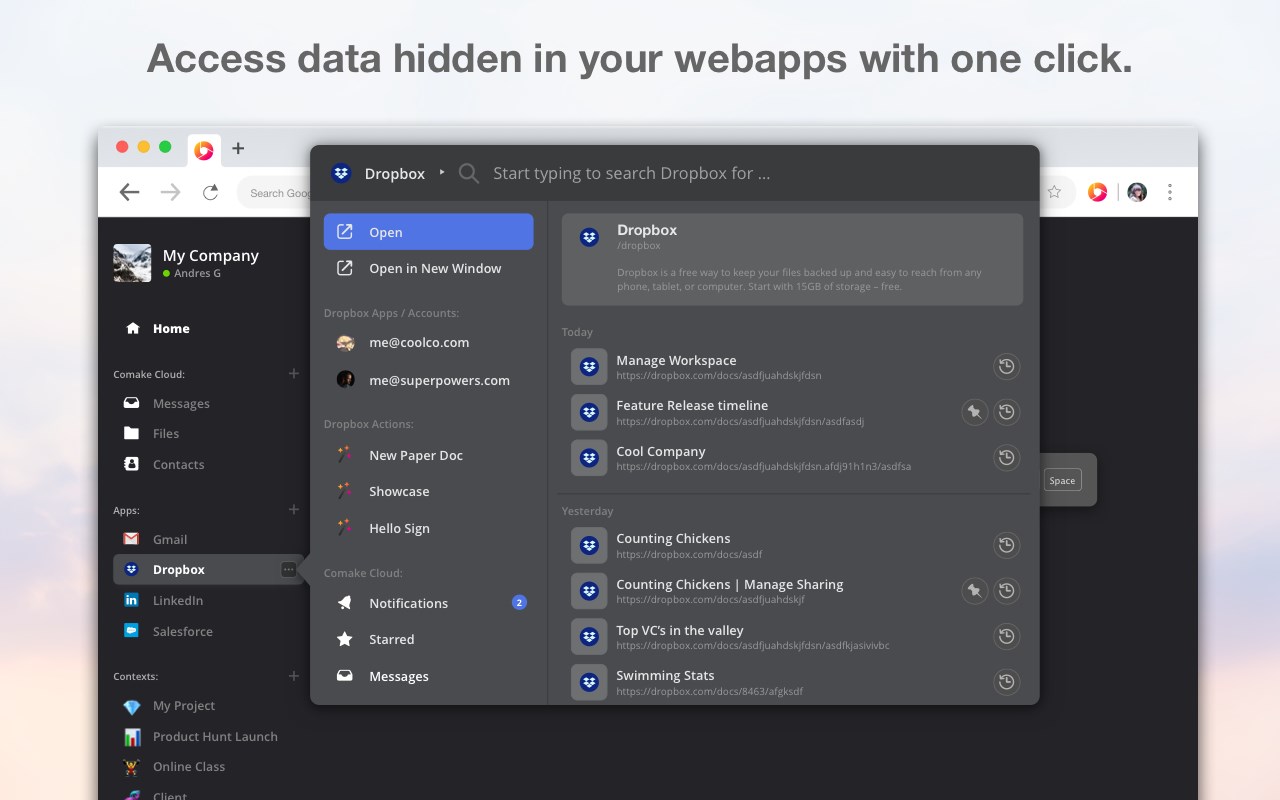The width and height of the screenshot is (1280, 800).
Task: Select the Dropbox app in left sidebar
Action: (x=208, y=570)
